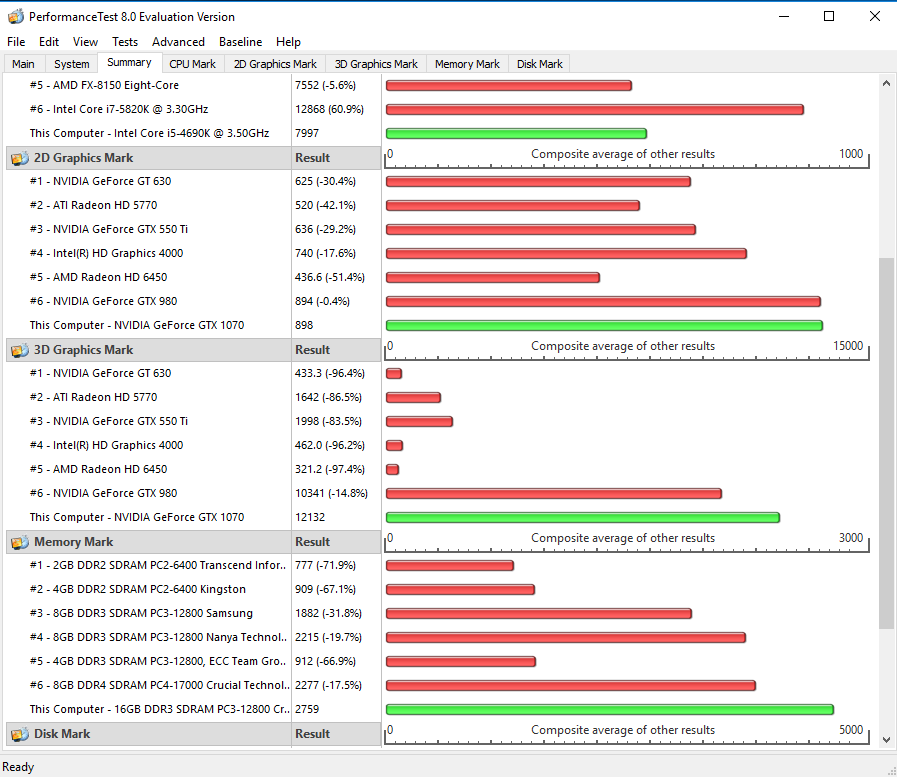The width and height of the screenshot is (897, 777).
Task: Click the Ready status bar text
Action: 18,767
